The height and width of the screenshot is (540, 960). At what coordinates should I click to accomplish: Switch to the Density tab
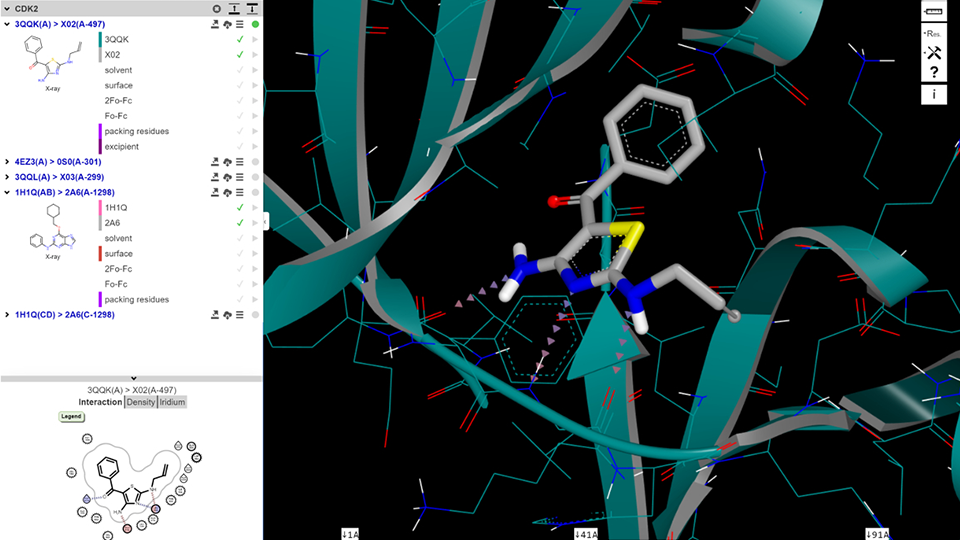click(x=141, y=402)
